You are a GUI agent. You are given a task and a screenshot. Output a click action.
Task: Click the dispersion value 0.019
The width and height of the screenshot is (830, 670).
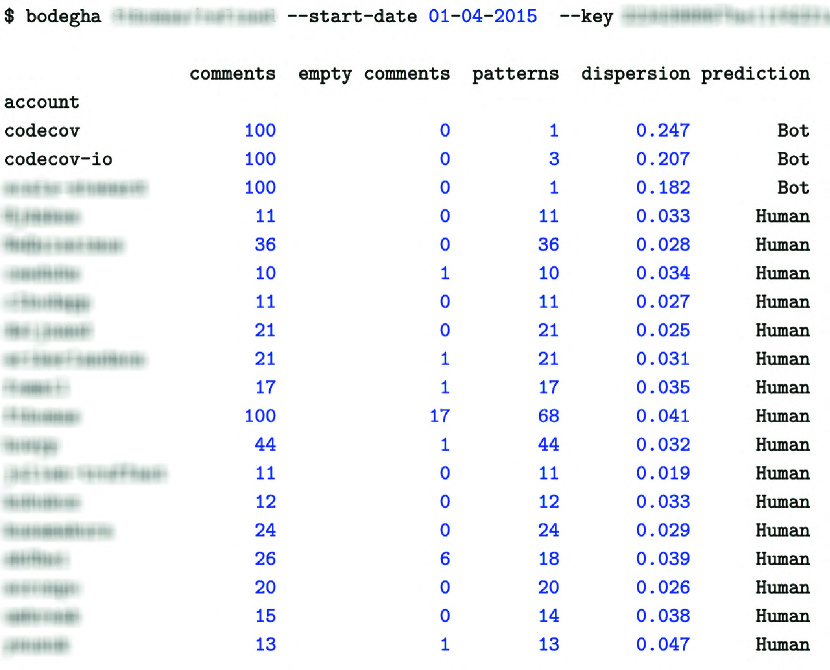662,473
